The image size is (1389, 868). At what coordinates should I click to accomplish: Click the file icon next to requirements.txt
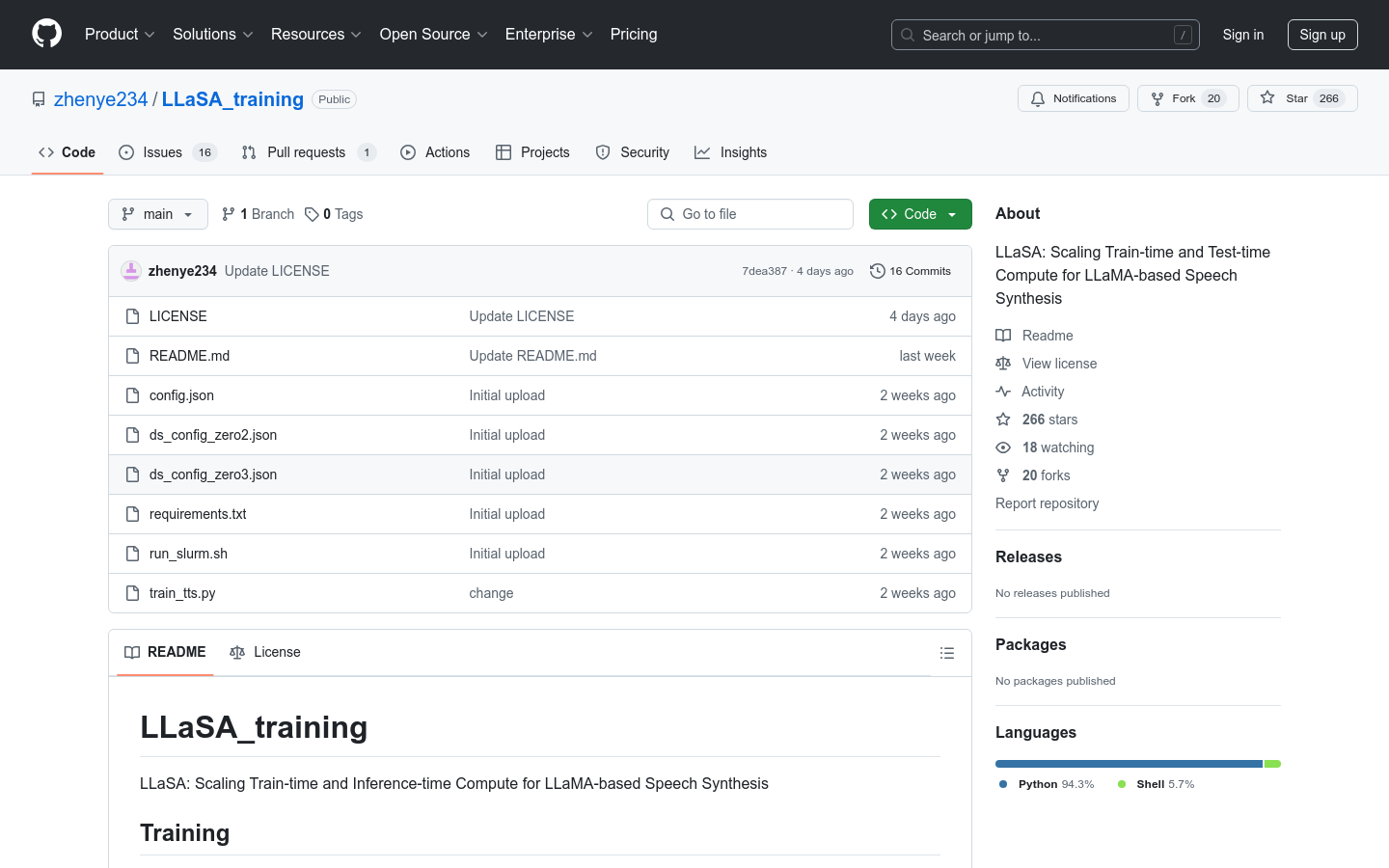133,514
